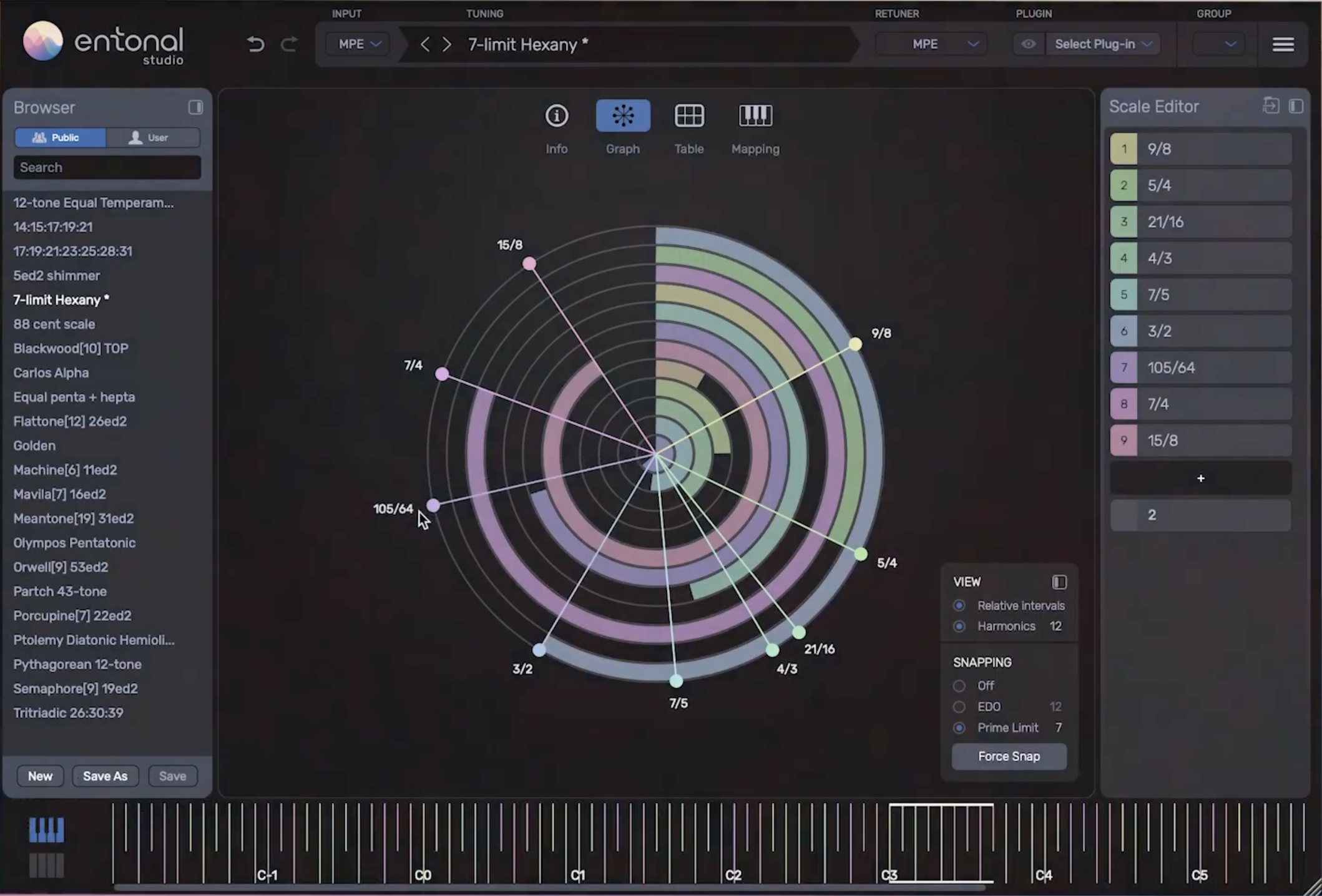The height and width of the screenshot is (896, 1322).
Task: Click the redo arrow icon
Action: point(289,44)
